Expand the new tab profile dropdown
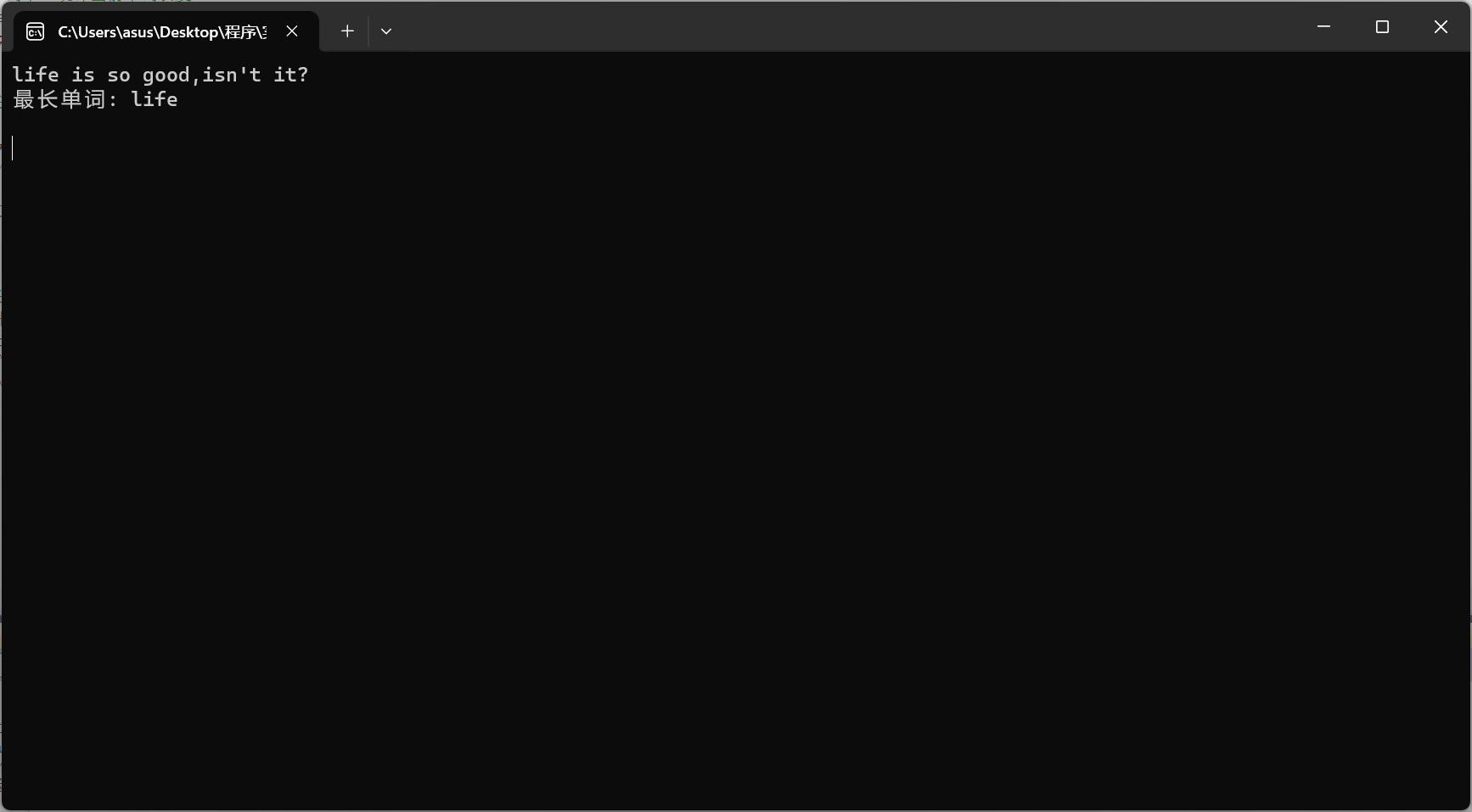Image resolution: width=1472 pixels, height=812 pixels. (x=386, y=31)
